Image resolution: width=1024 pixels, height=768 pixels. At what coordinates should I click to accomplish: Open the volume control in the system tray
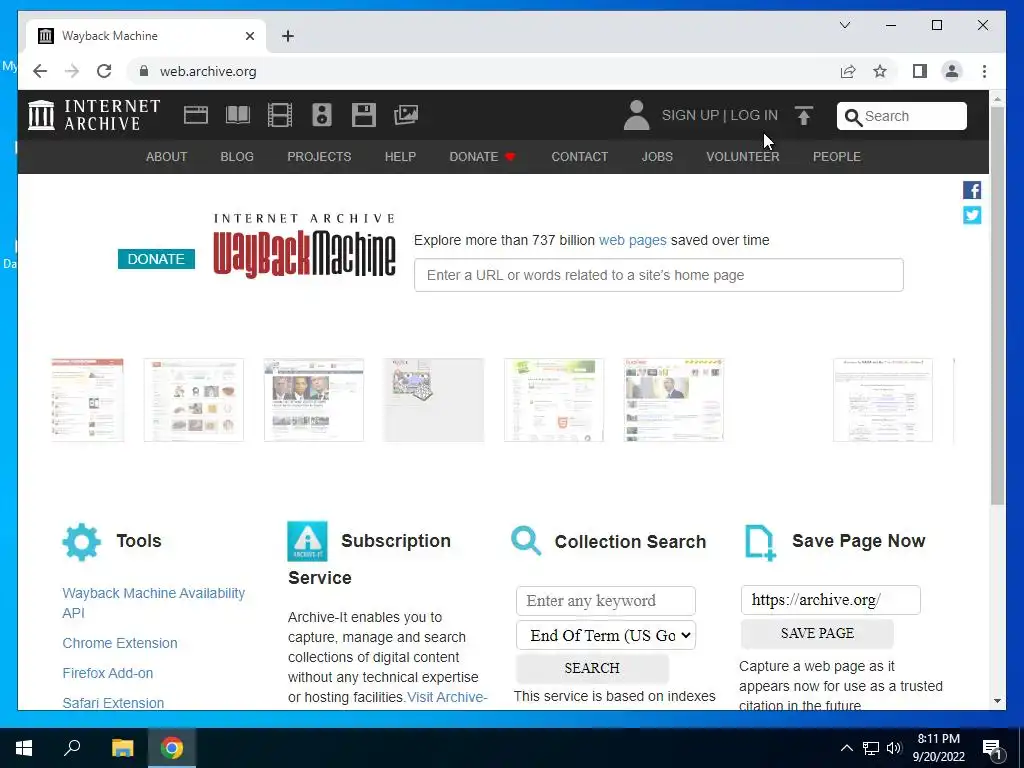coord(894,748)
